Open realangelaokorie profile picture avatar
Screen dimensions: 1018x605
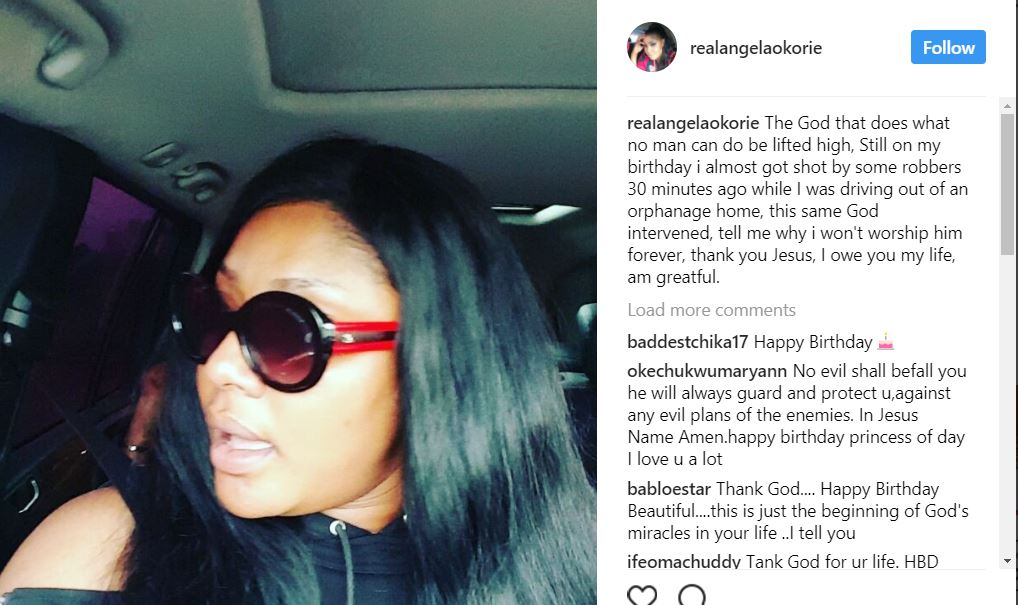(x=652, y=47)
